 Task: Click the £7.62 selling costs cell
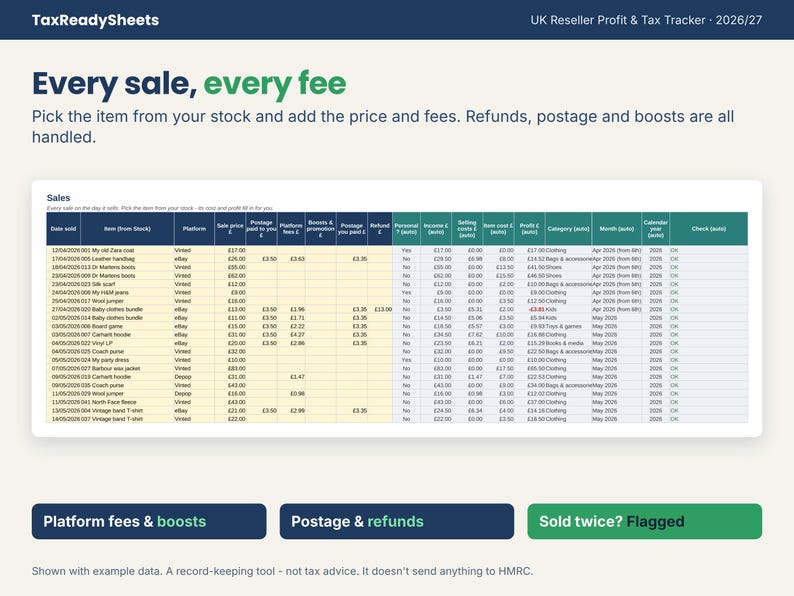(x=467, y=335)
